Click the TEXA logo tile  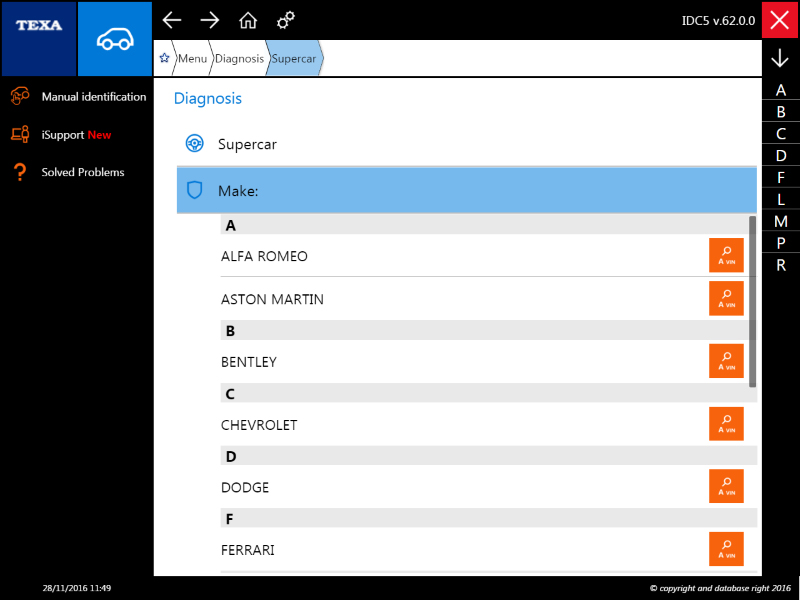[39, 39]
